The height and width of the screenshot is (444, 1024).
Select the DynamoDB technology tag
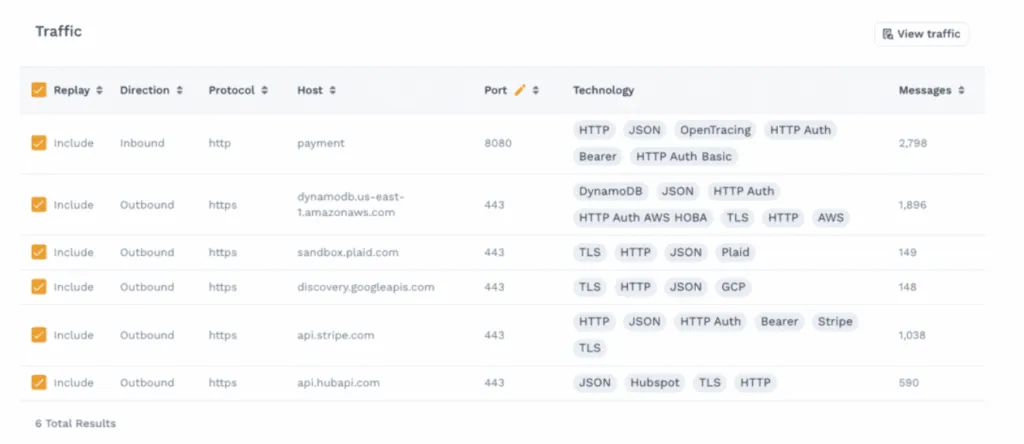point(611,191)
